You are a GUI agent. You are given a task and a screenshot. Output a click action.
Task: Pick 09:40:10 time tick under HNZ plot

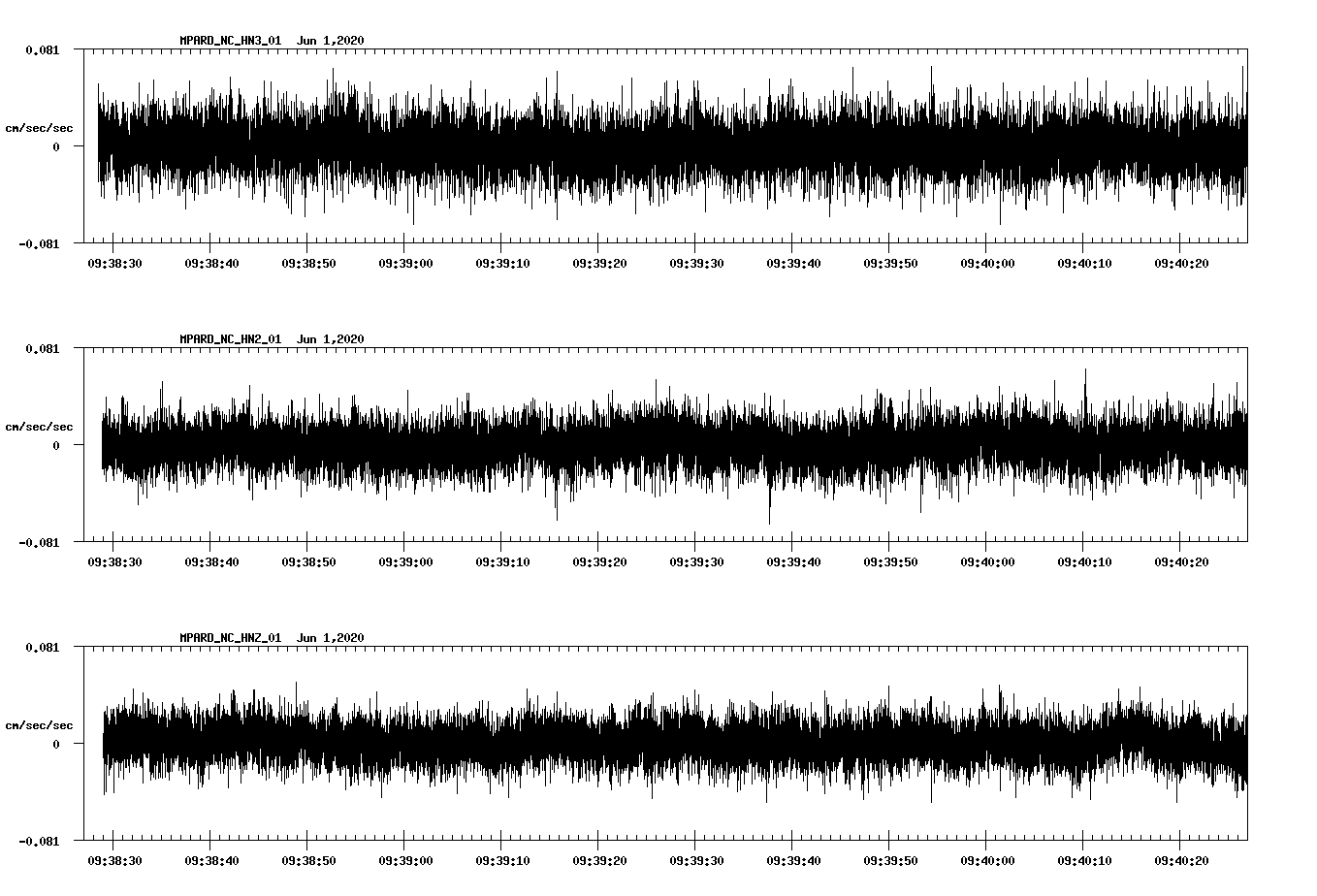1084,860
